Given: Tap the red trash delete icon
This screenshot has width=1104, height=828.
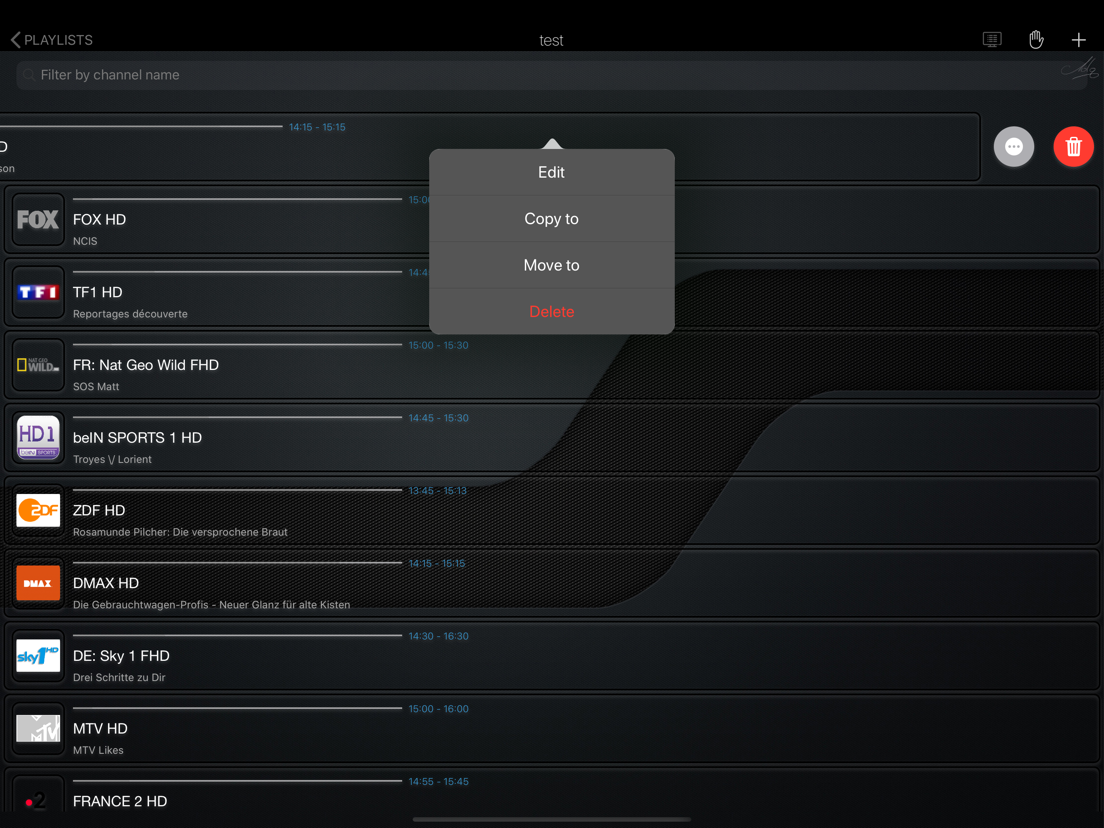Looking at the screenshot, I should point(1073,146).
